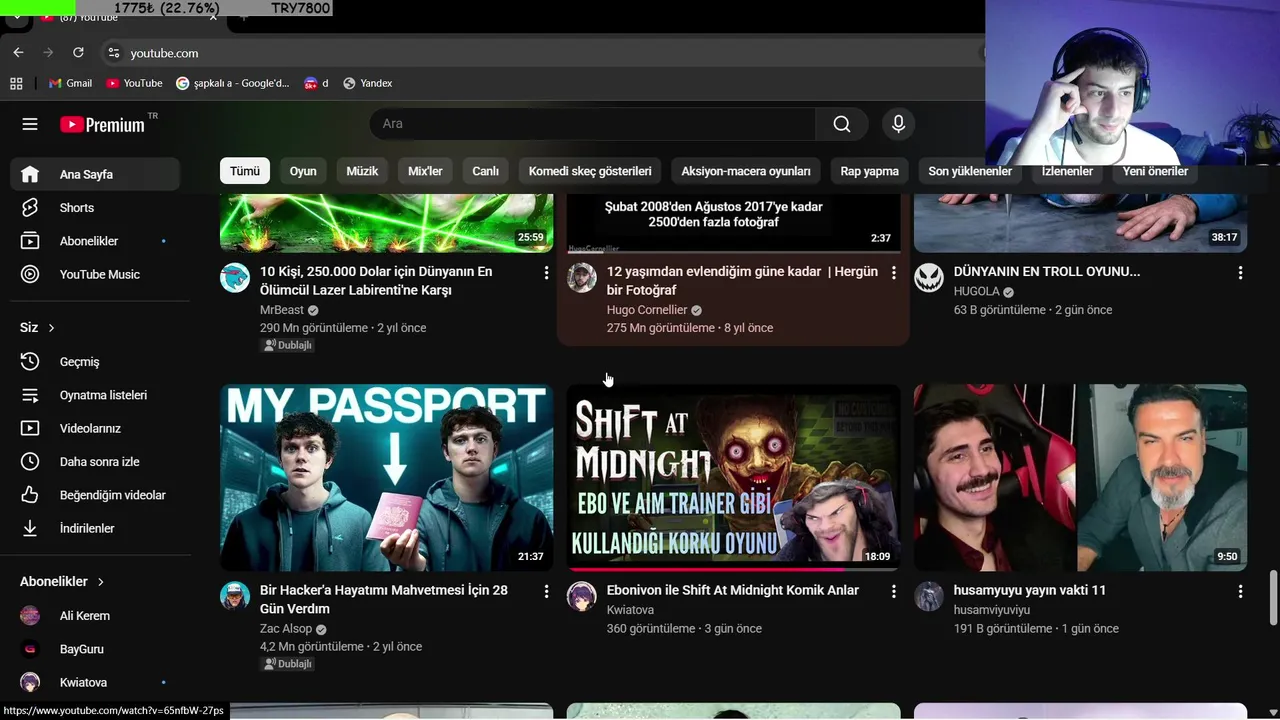Click the Oynatma listeleri playlist icon
Screen dimensions: 1280x720
pyautogui.click(x=30, y=395)
